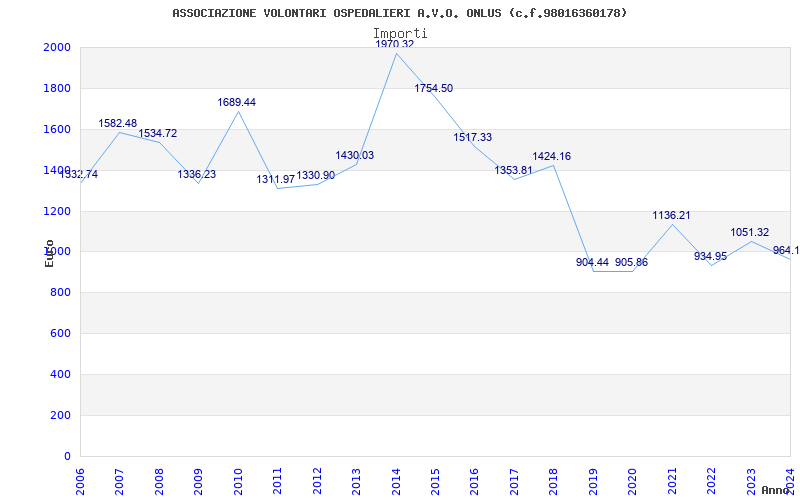Click the 1353.81 data label
This screenshot has width=800, height=500.
point(513,170)
